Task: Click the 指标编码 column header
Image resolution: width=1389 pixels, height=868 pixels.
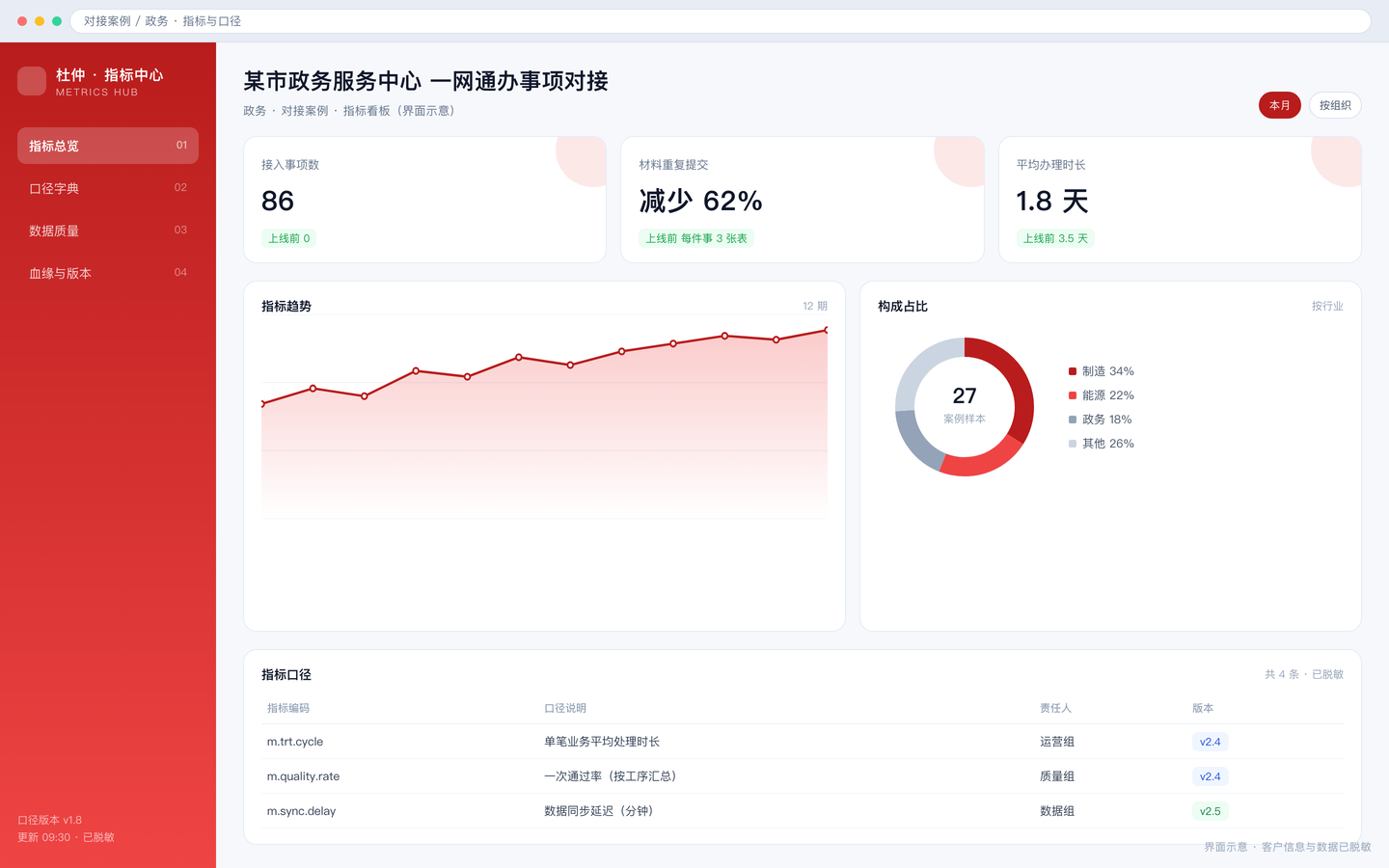Action: (x=288, y=708)
